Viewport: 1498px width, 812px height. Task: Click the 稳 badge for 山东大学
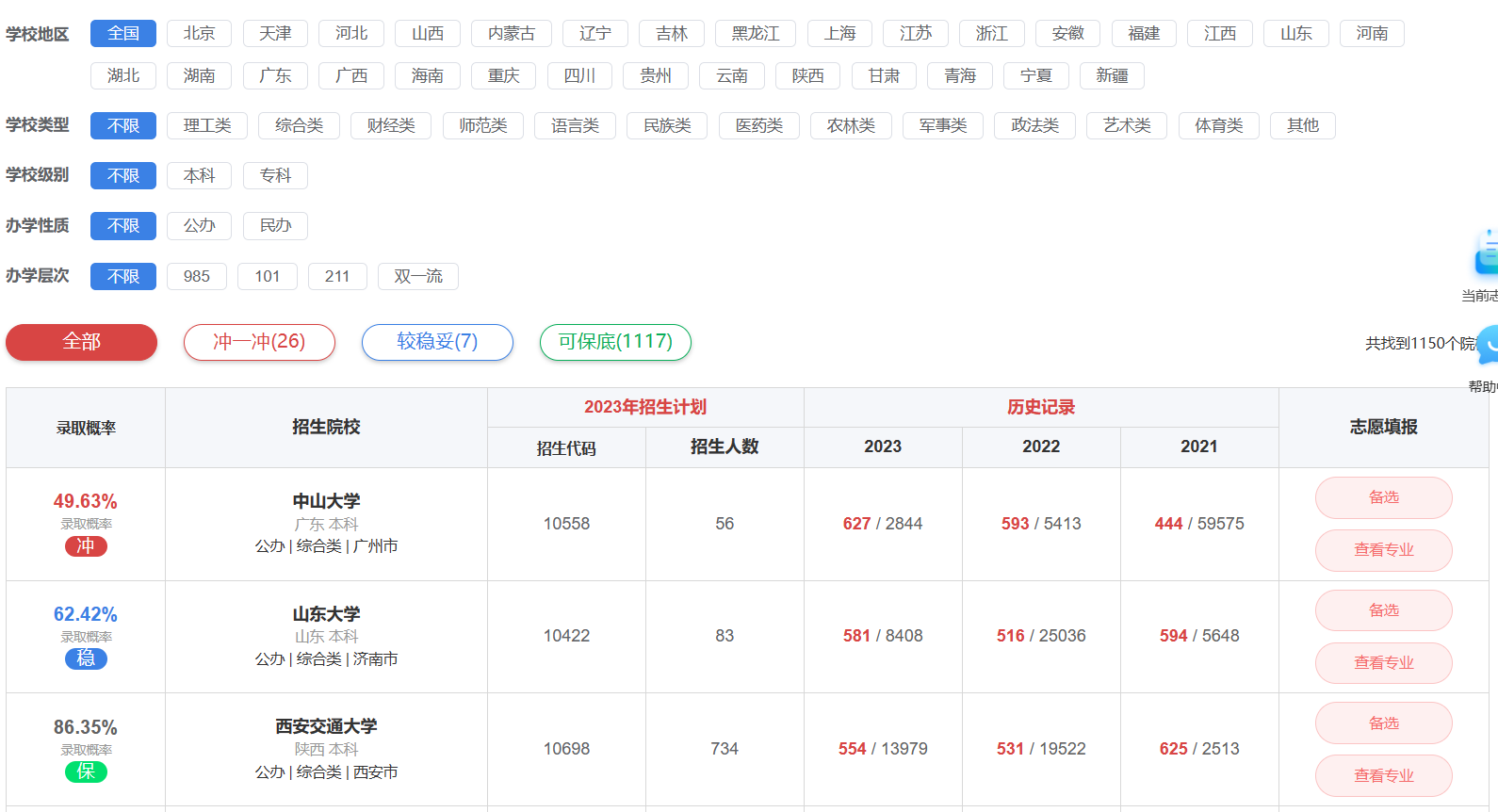[86, 658]
